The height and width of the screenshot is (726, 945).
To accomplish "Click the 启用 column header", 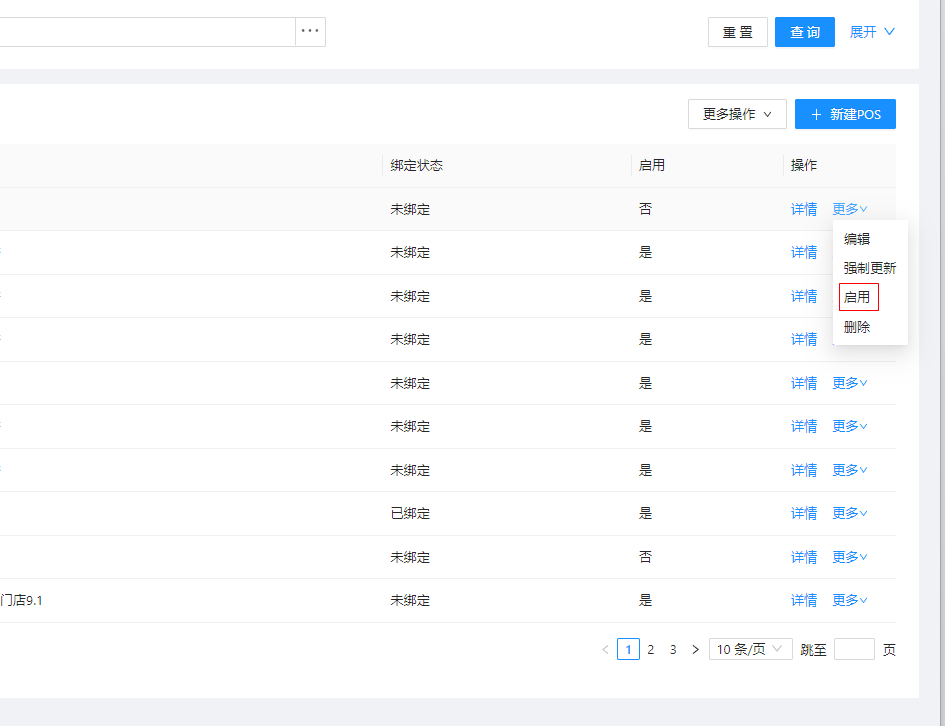I will click(651, 165).
